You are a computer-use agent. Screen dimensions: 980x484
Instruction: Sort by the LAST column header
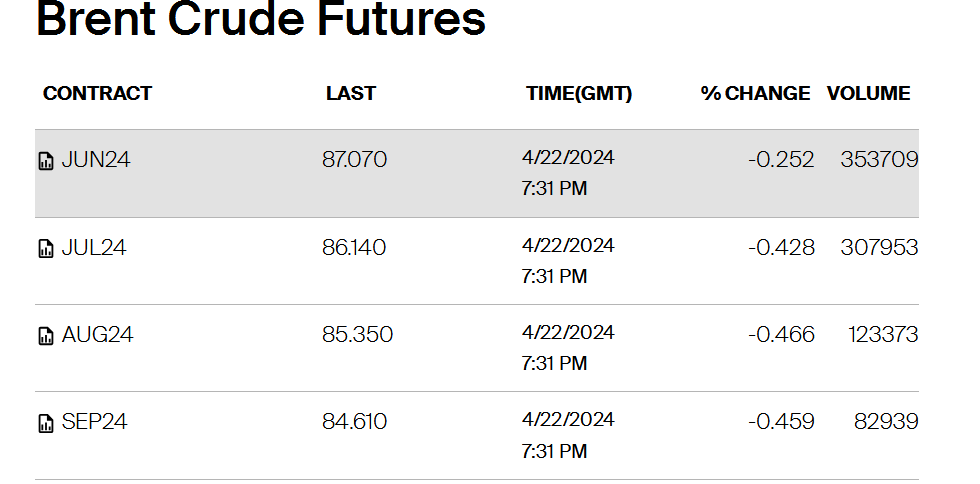pyautogui.click(x=351, y=93)
